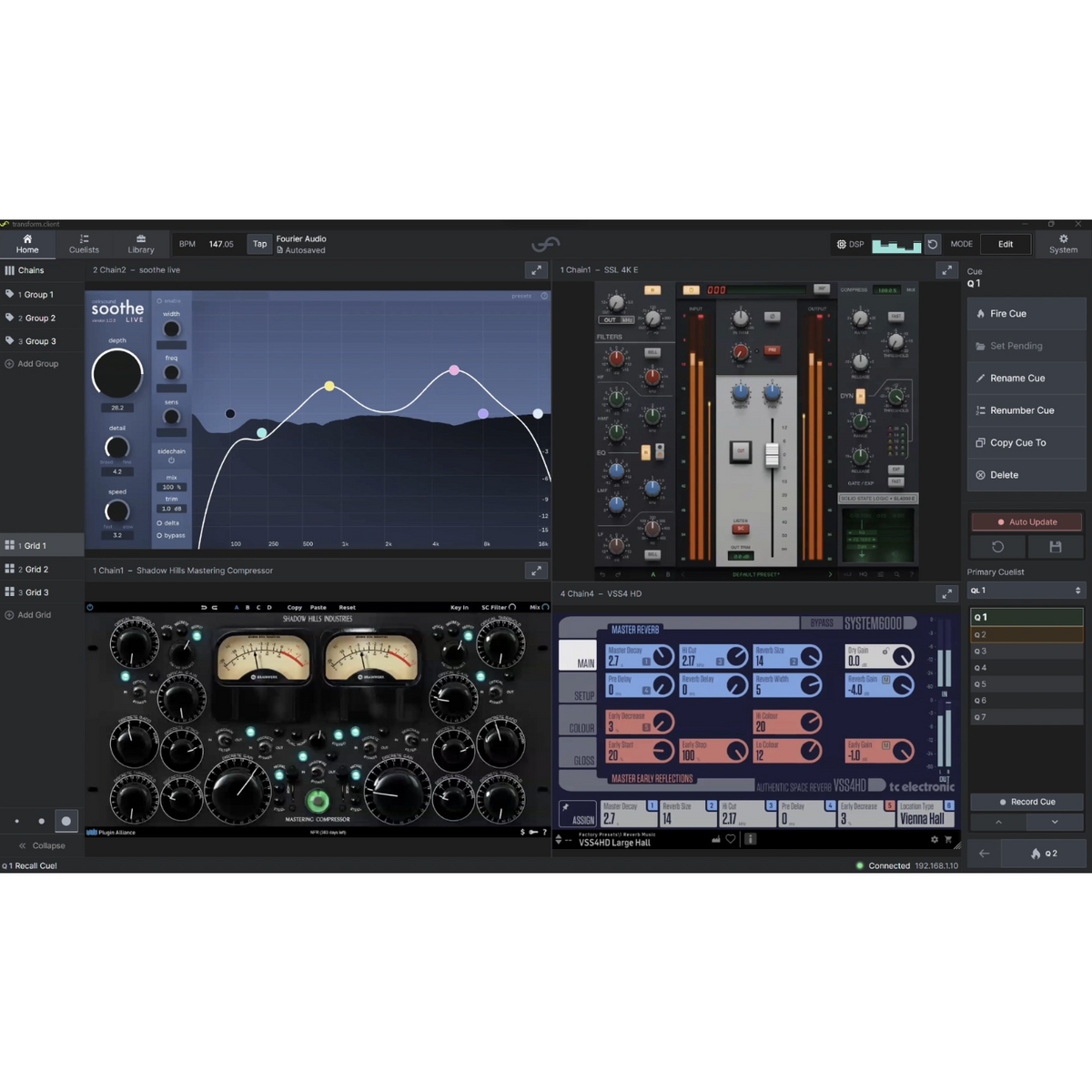Click the yellow EQ node in soothe
The image size is (1092, 1092).
[329, 387]
